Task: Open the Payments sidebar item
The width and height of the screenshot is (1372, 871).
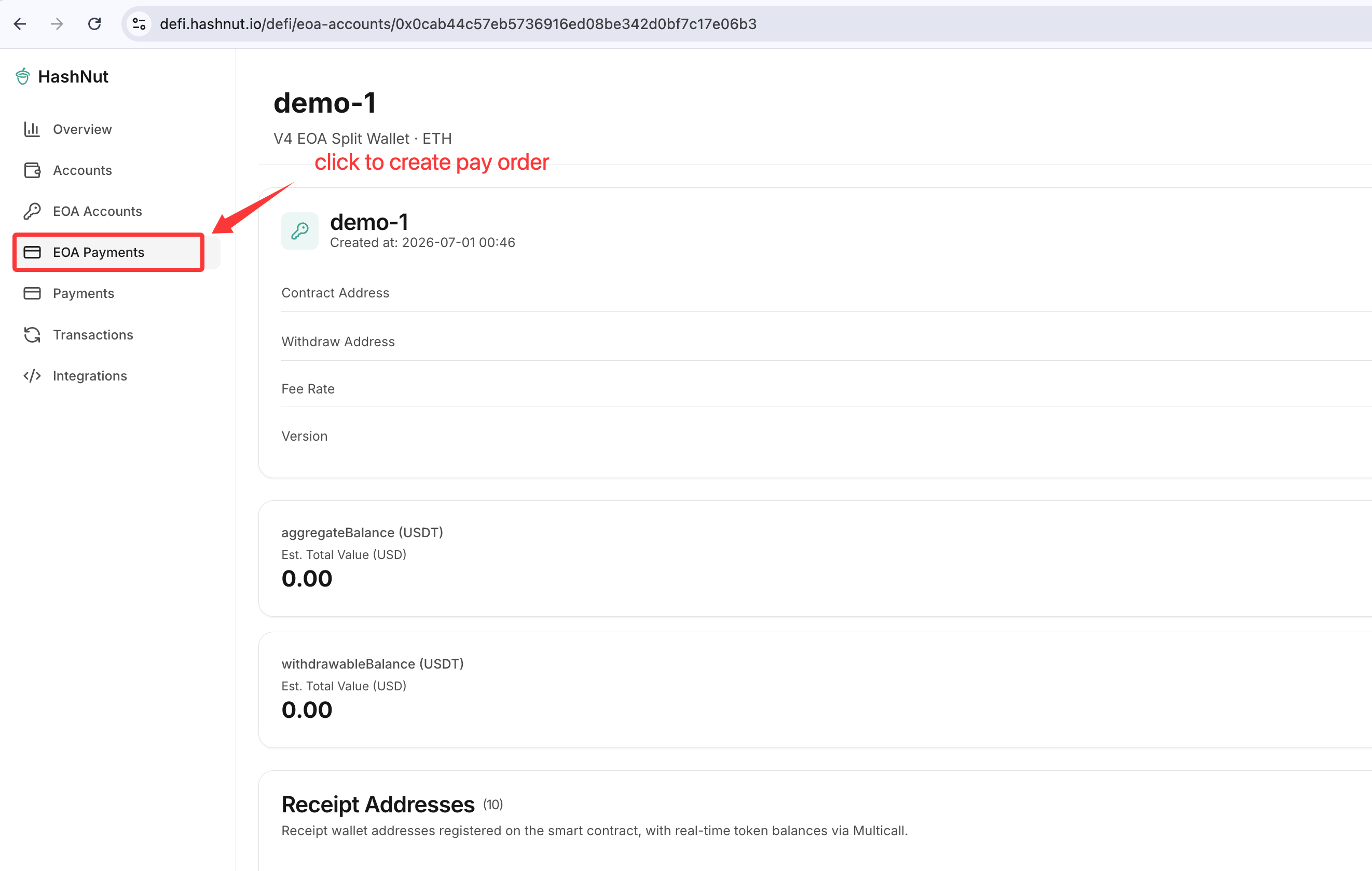Action: pos(84,294)
